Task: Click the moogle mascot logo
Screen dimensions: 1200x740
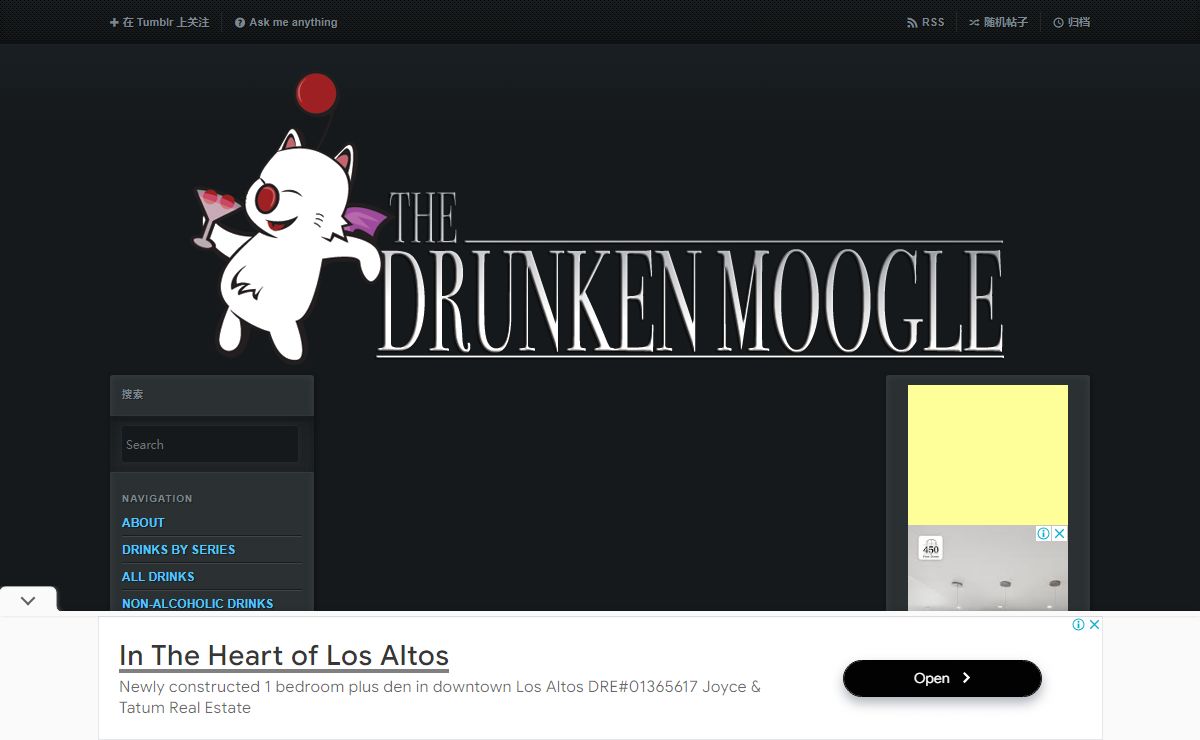Action: pyautogui.click(x=288, y=218)
